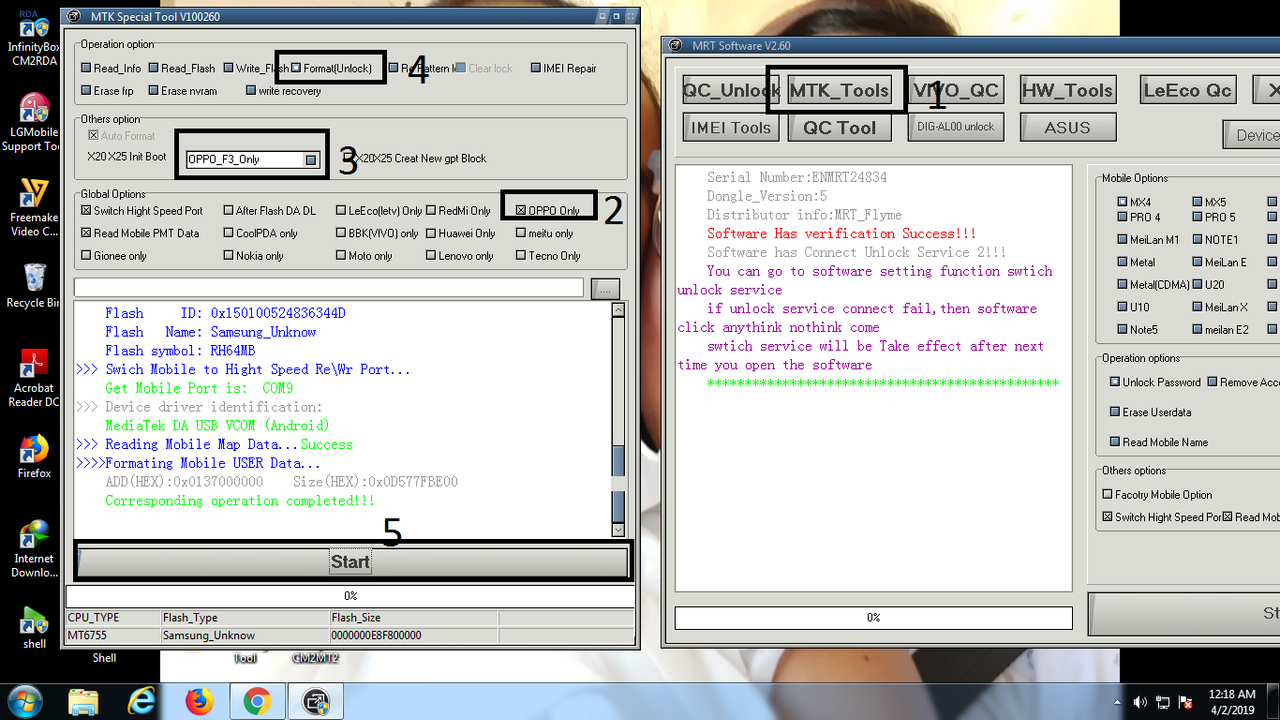Enable the Unlock Password option
Screen dimensions: 1280x720
pos(1114,382)
